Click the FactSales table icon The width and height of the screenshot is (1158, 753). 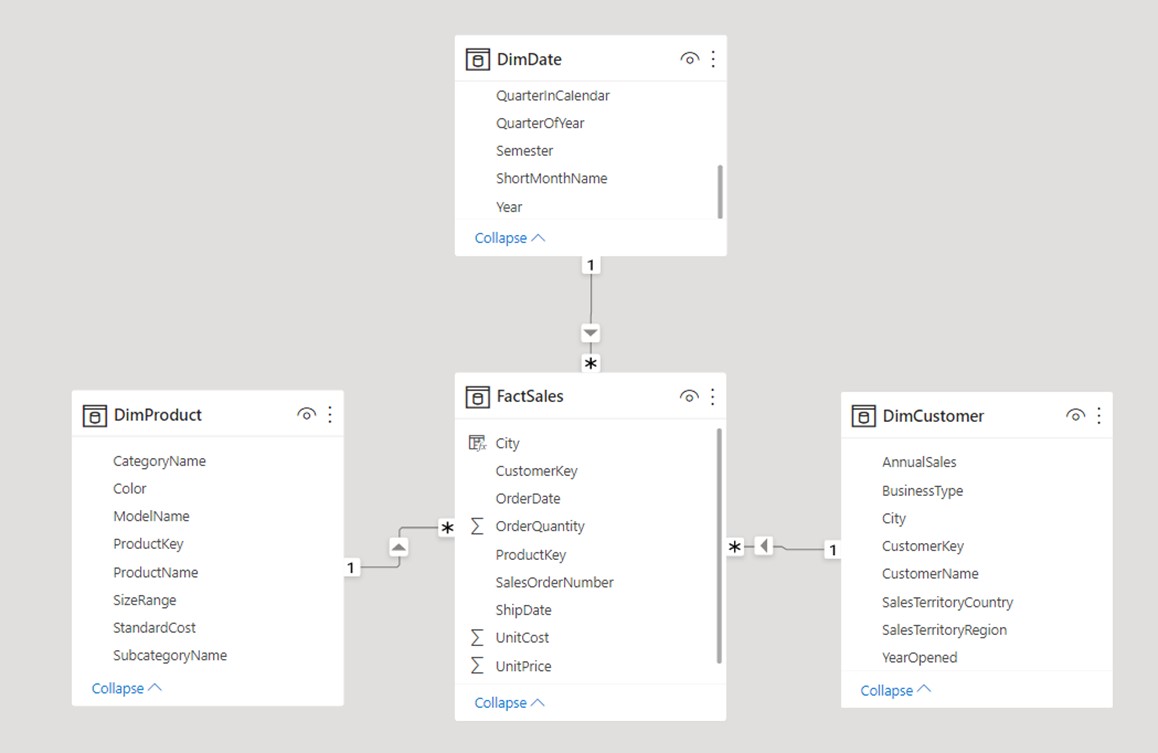[x=478, y=397]
